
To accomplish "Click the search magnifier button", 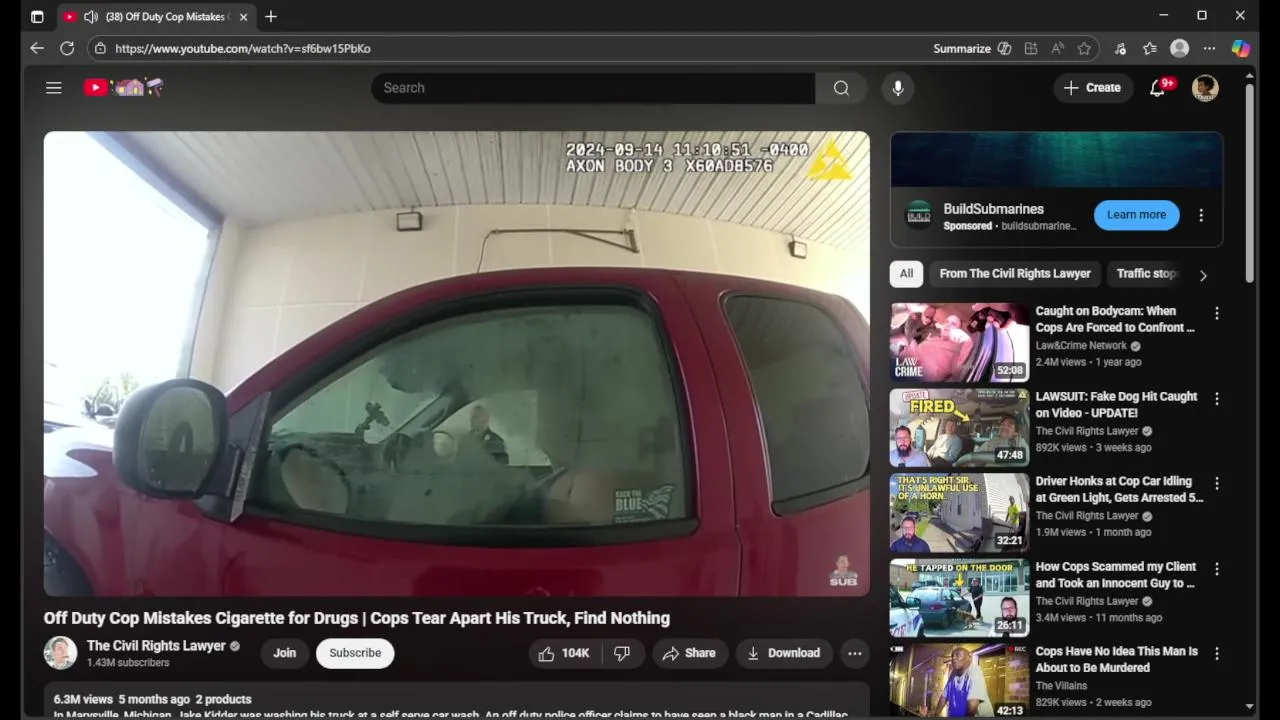I will [x=841, y=88].
